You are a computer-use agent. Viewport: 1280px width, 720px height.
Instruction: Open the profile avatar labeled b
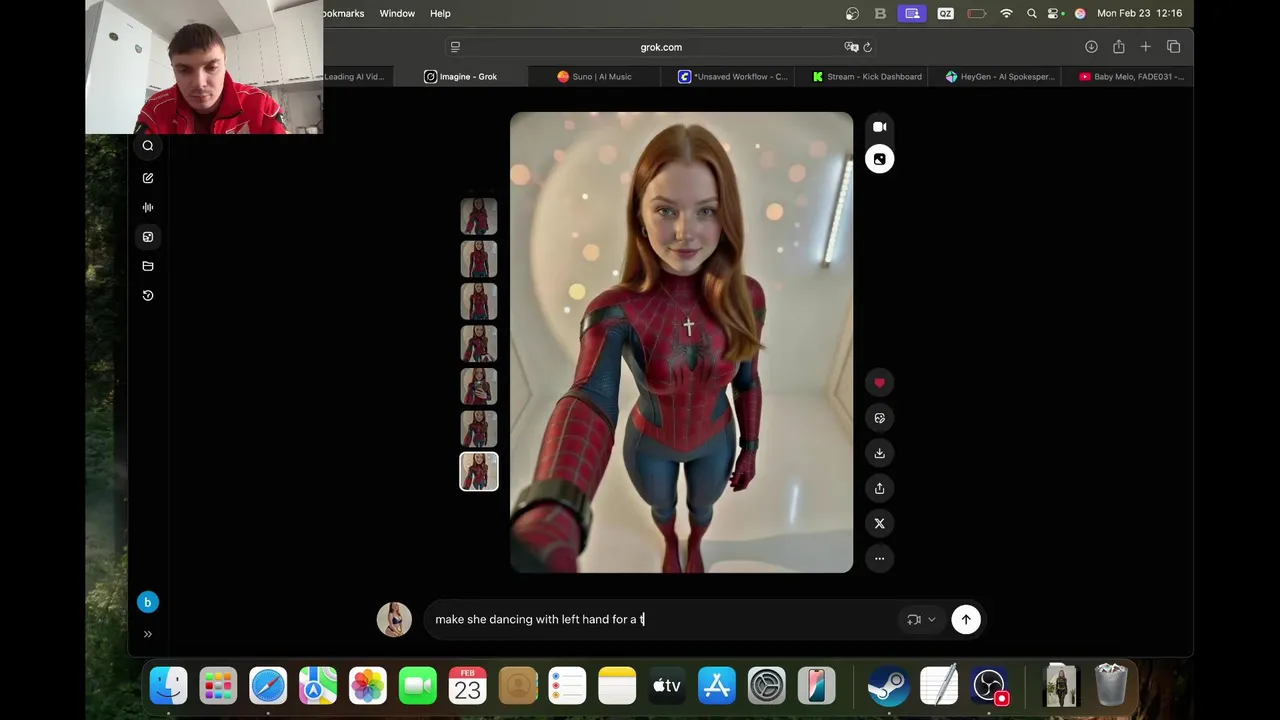click(x=147, y=602)
